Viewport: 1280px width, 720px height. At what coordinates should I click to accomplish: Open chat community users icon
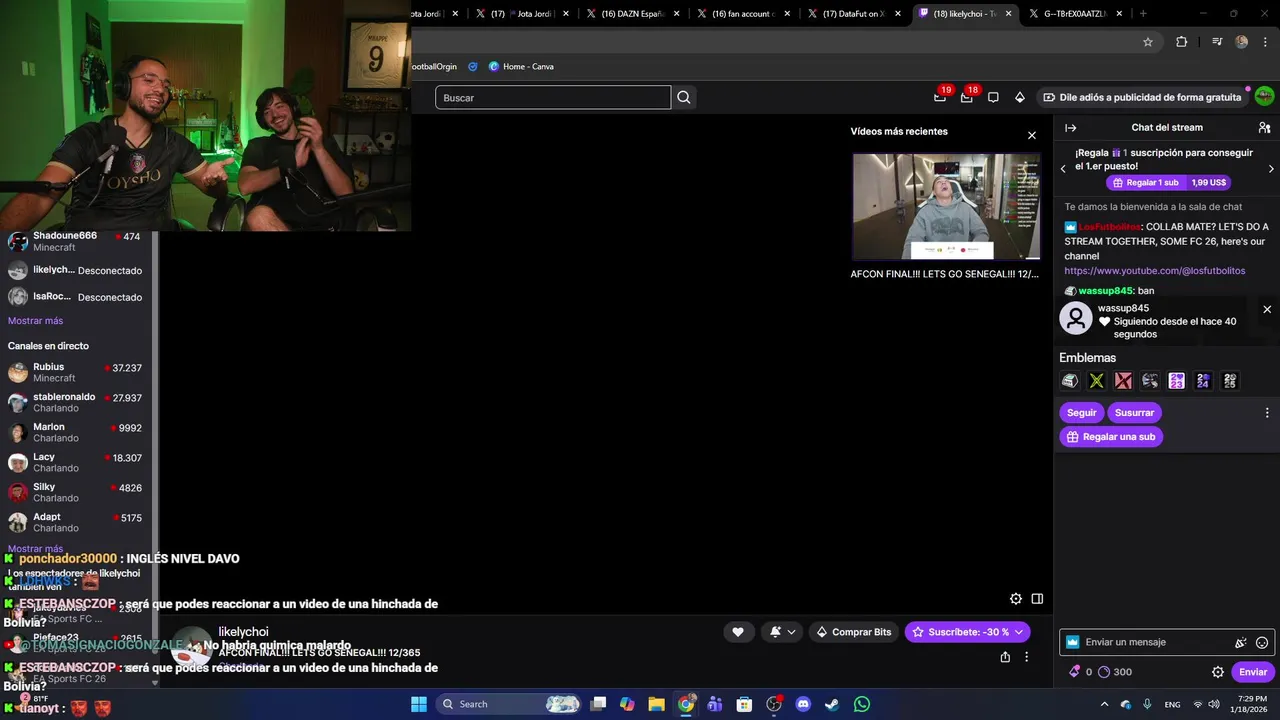click(1264, 128)
